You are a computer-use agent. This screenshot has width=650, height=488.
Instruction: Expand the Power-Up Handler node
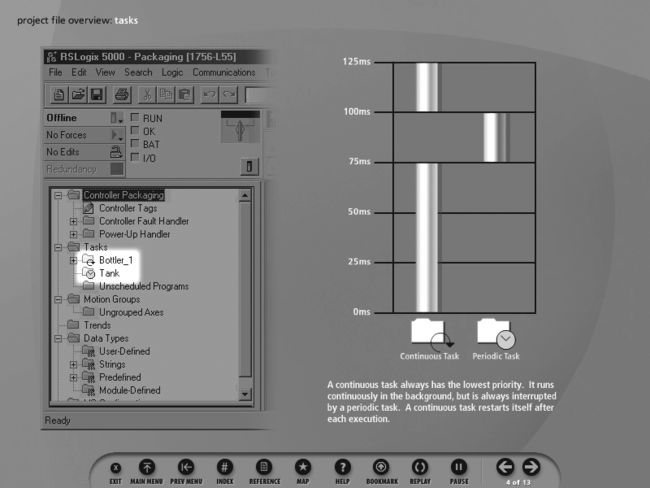click(73, 234)
